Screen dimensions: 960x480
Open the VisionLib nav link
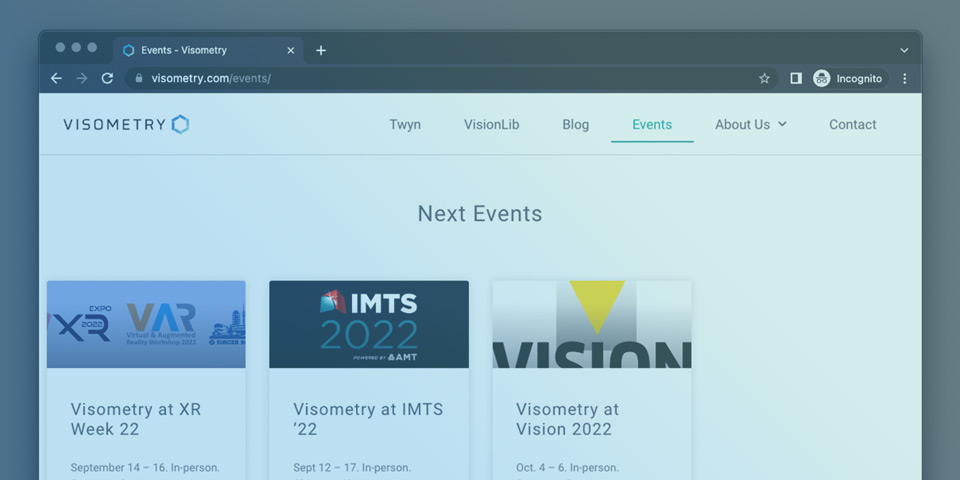click(491, 124)
